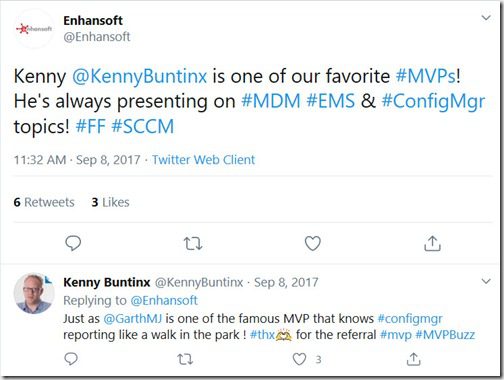Viewport: 504px width, 380px height.
Task: View the 3 Likes list
Action: [x=110, y=202]
